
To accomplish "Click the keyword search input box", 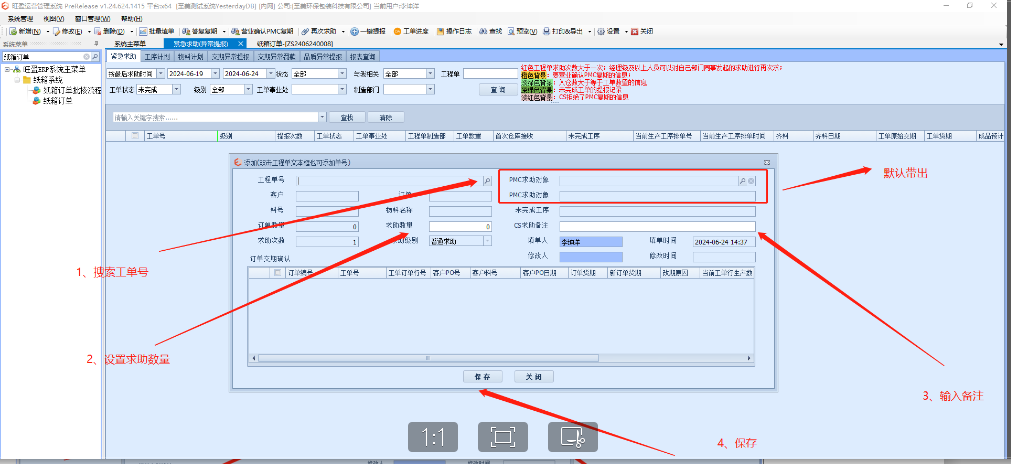I will click(215, 117).
